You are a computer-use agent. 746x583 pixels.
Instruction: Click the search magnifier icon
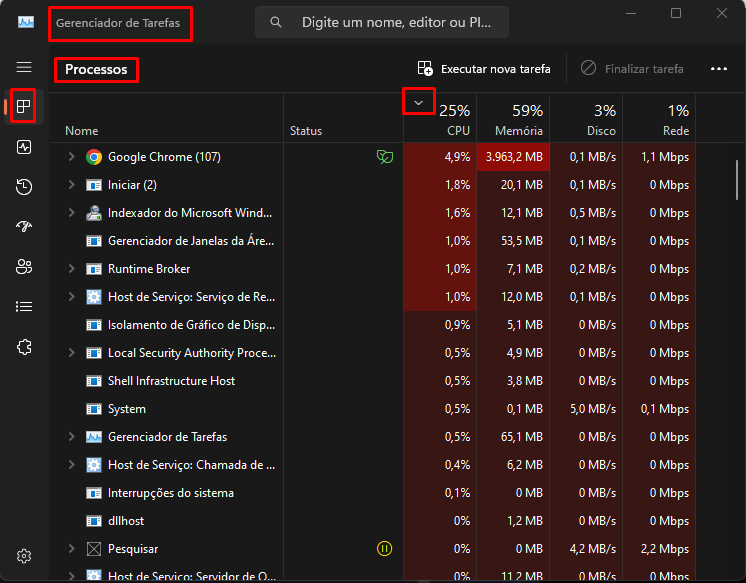[x=275, y=22]
